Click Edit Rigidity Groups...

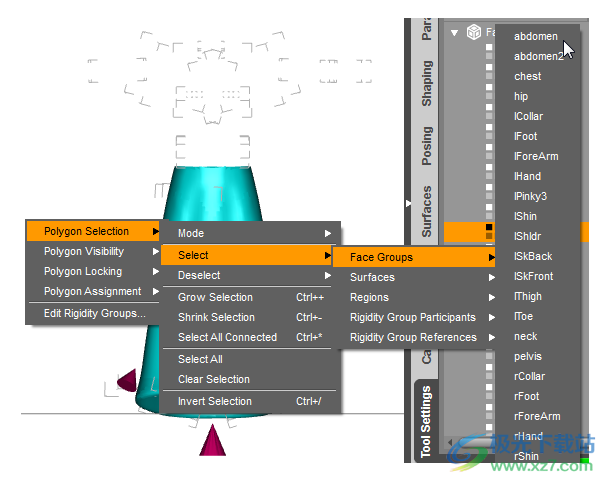point(94,313)
